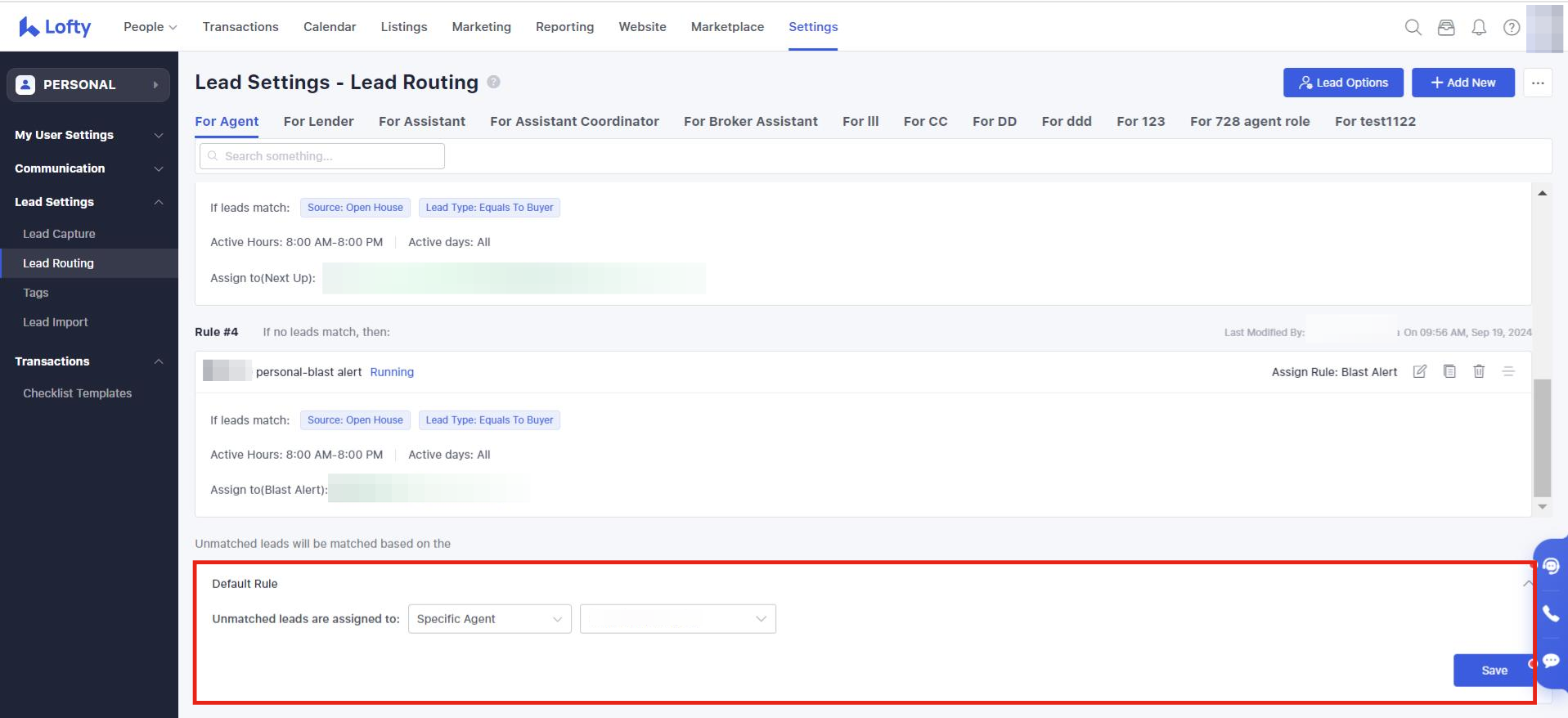Screen dimensions: 1568x718
Task: Click the rules list vertical scrollbar
Action: pos(1542,438)
